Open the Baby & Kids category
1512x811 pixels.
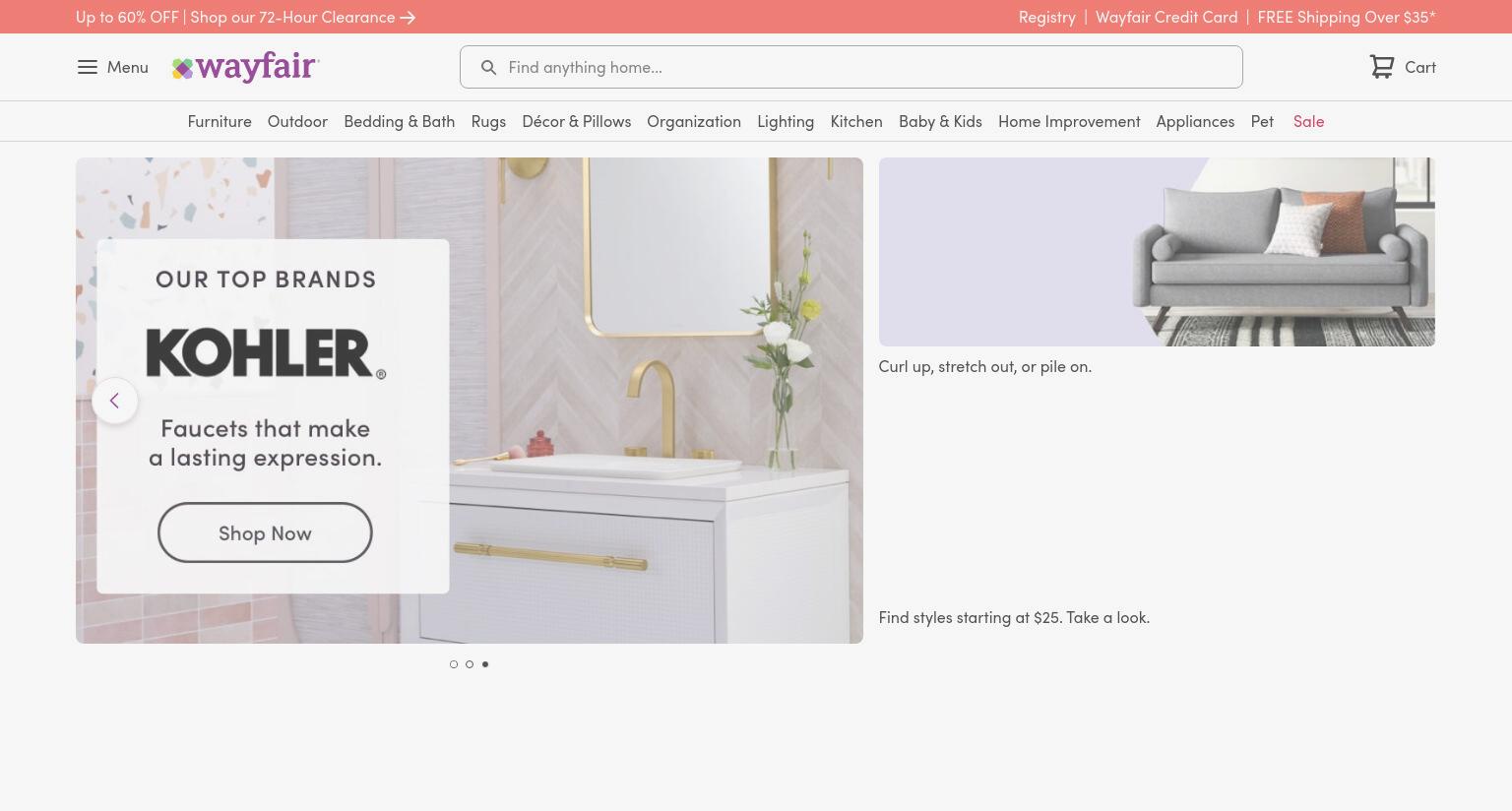(940, 121)
